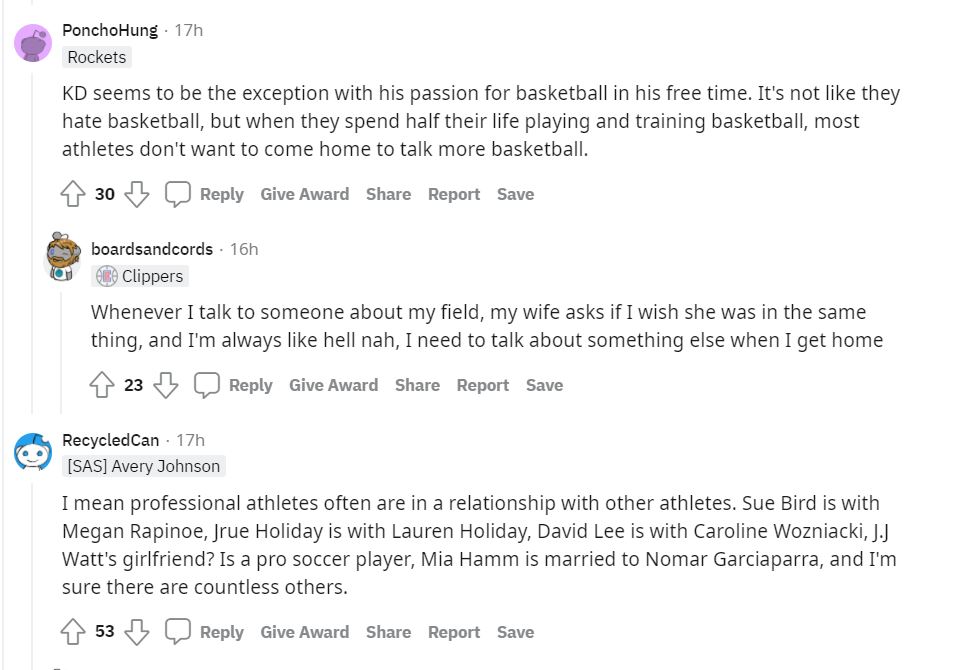
Task: Save PonchoHung's comment
Action: (515, 194)
